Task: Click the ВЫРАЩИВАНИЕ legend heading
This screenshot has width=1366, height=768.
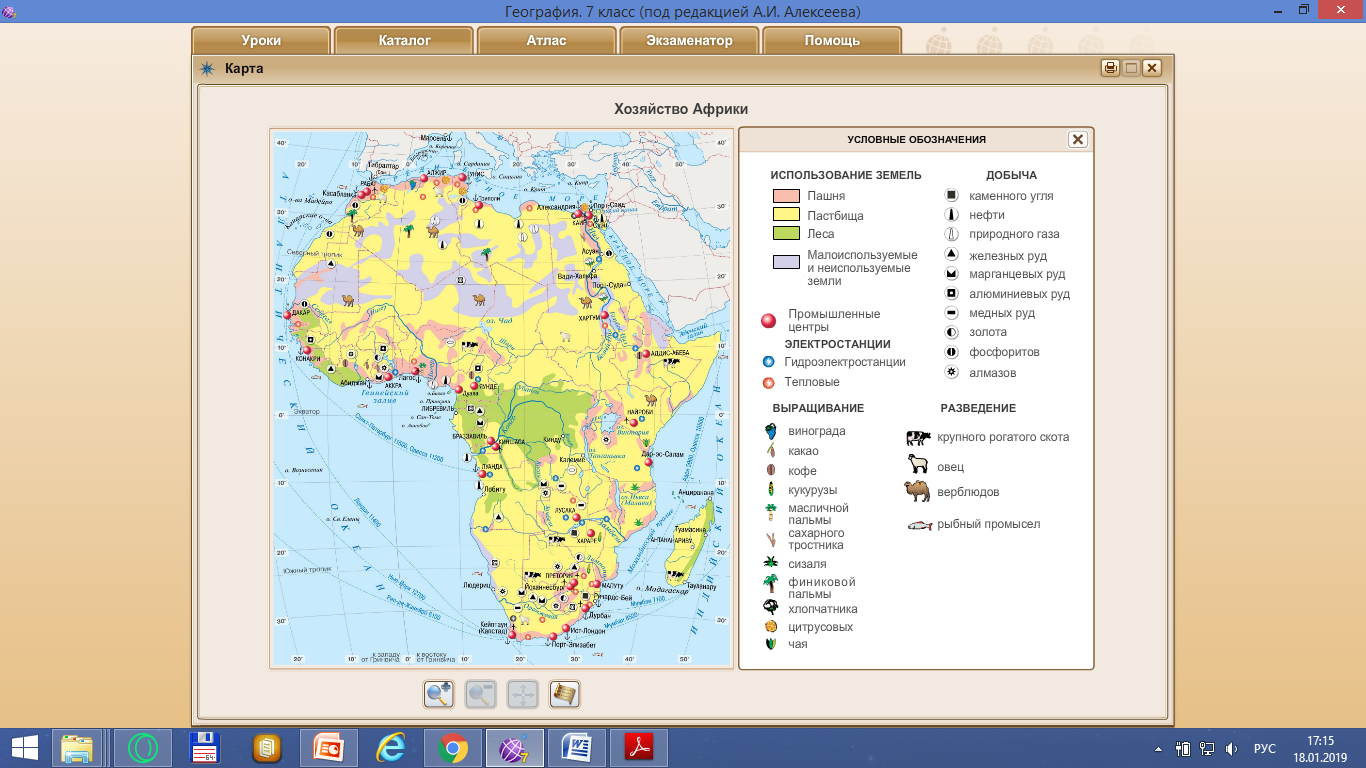Action: (x=818, y=408)
